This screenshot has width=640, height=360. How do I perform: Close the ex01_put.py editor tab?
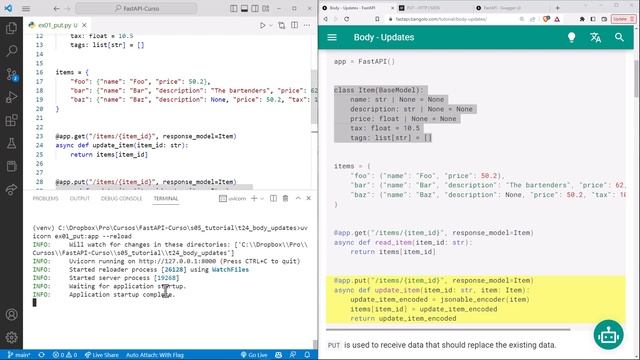[x=84, y=25]
